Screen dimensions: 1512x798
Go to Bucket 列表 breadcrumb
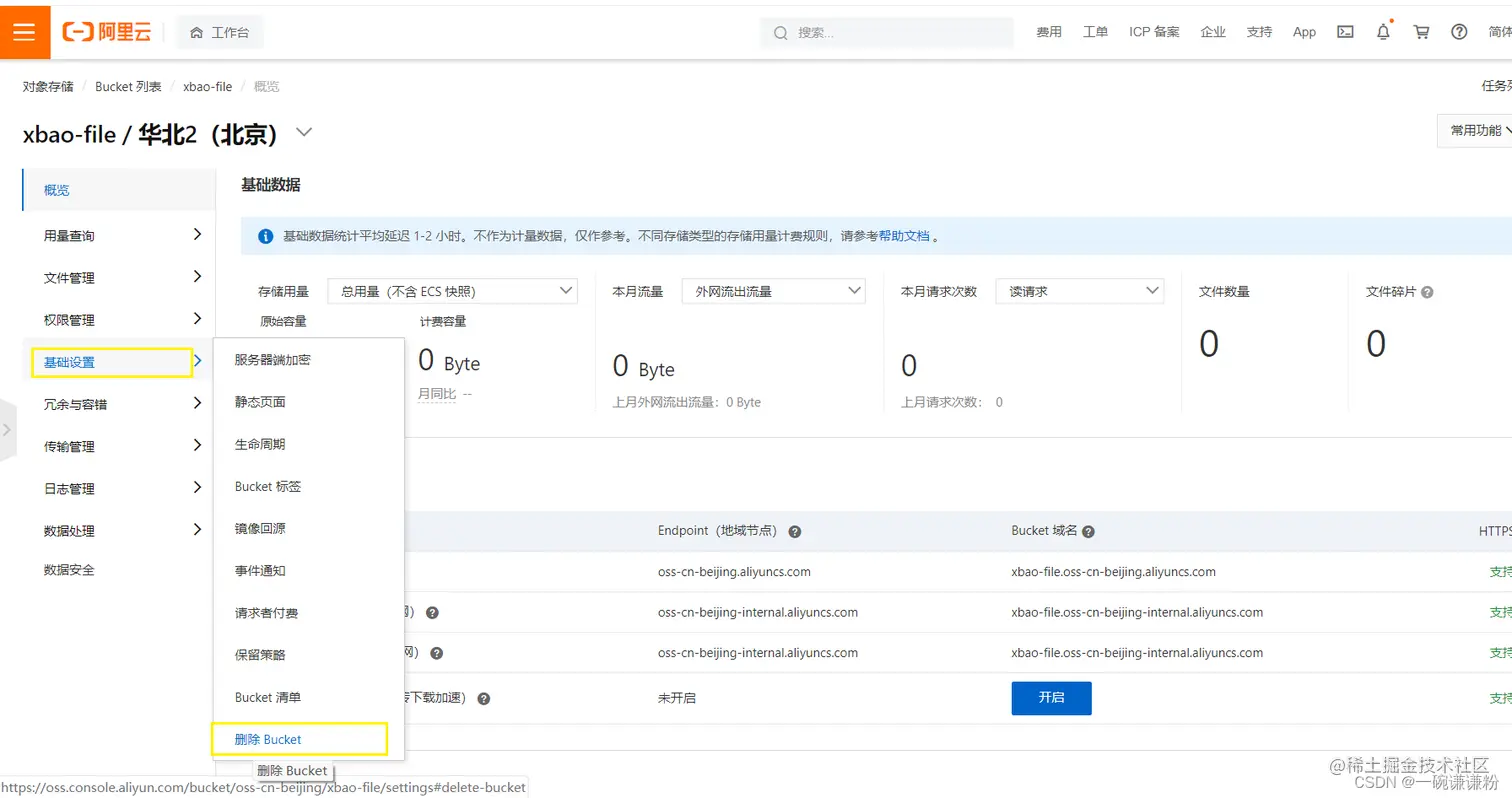tap(128, 87)
